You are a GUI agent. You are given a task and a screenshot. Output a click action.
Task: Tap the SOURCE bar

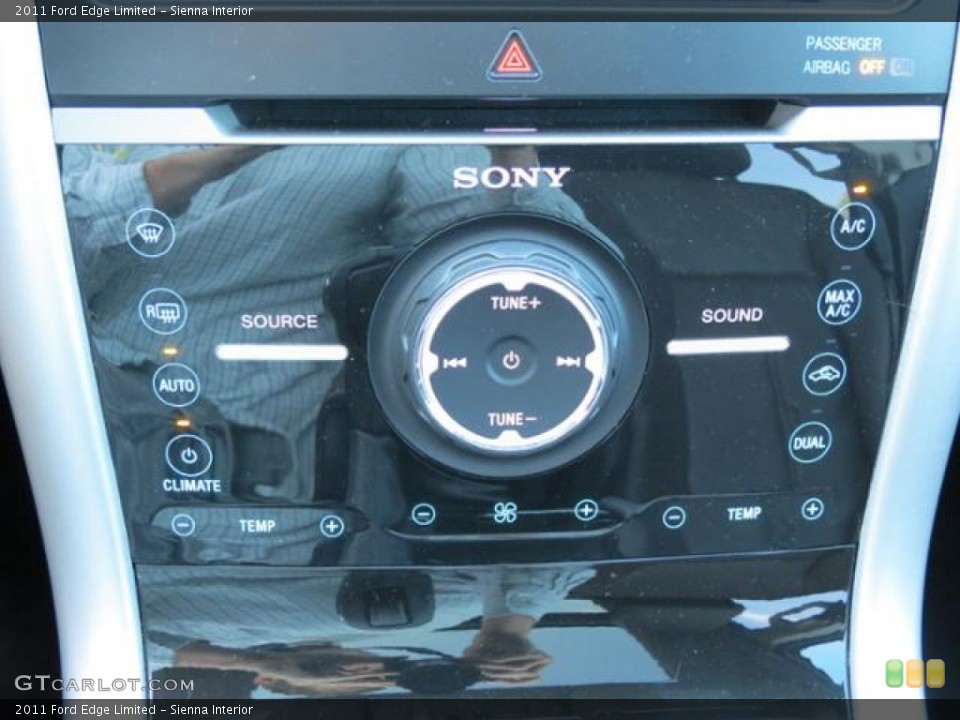(x=282, y=352)
